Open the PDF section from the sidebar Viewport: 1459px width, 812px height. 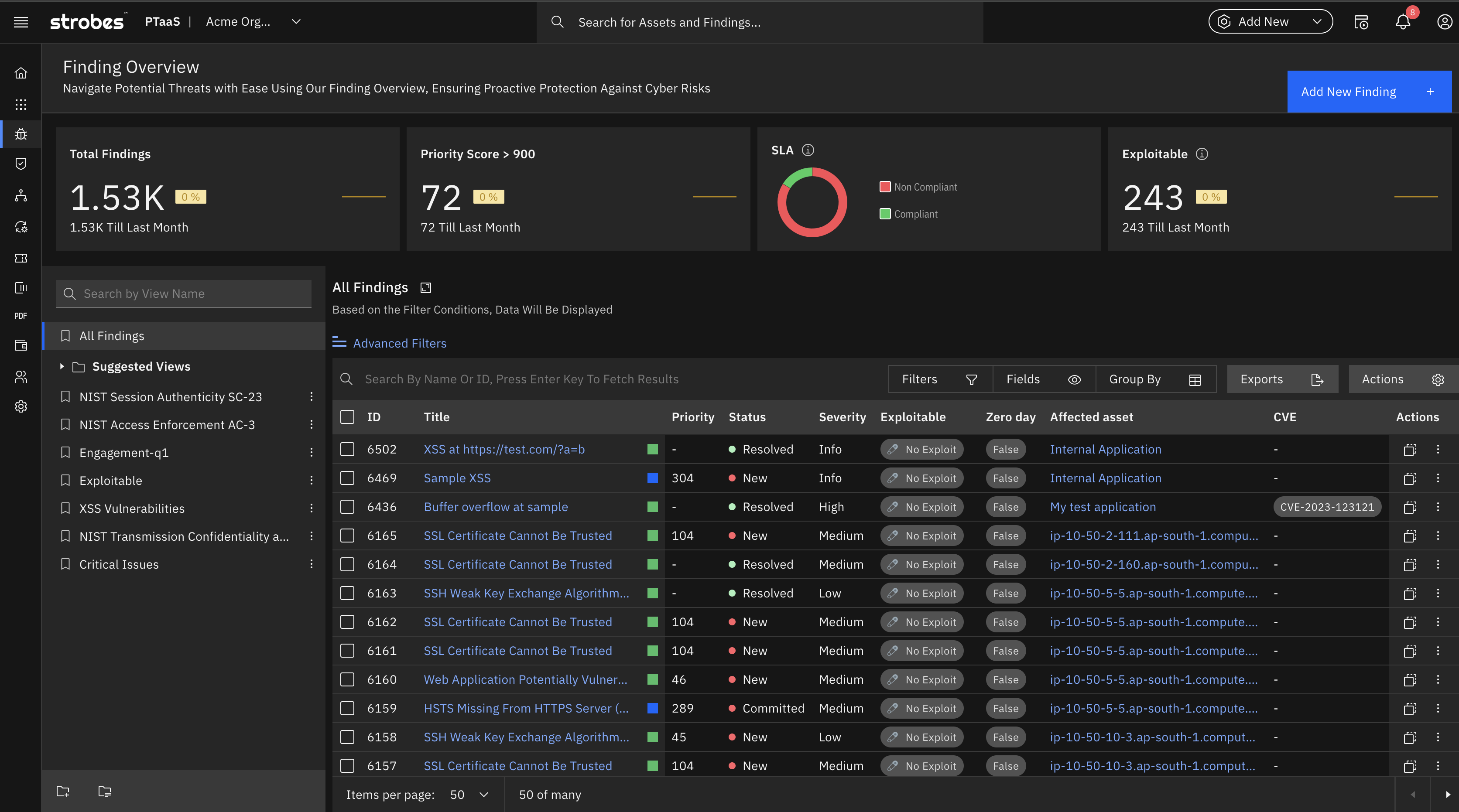[21, 316]
